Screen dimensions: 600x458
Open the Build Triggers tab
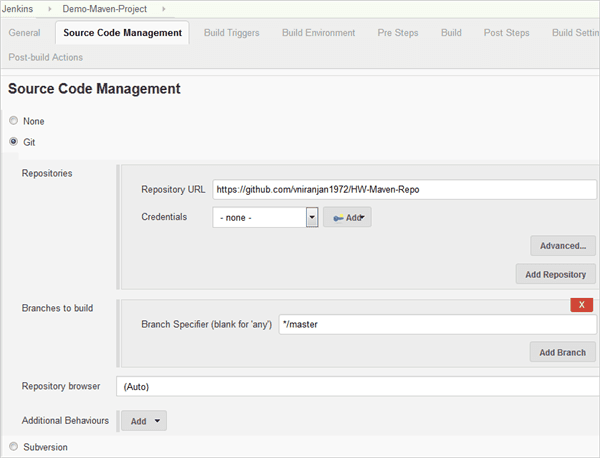pos(231,33)
